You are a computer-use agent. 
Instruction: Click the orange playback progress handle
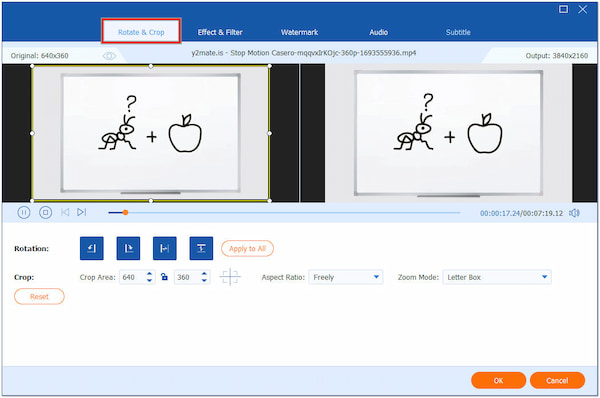click(125, 212)
